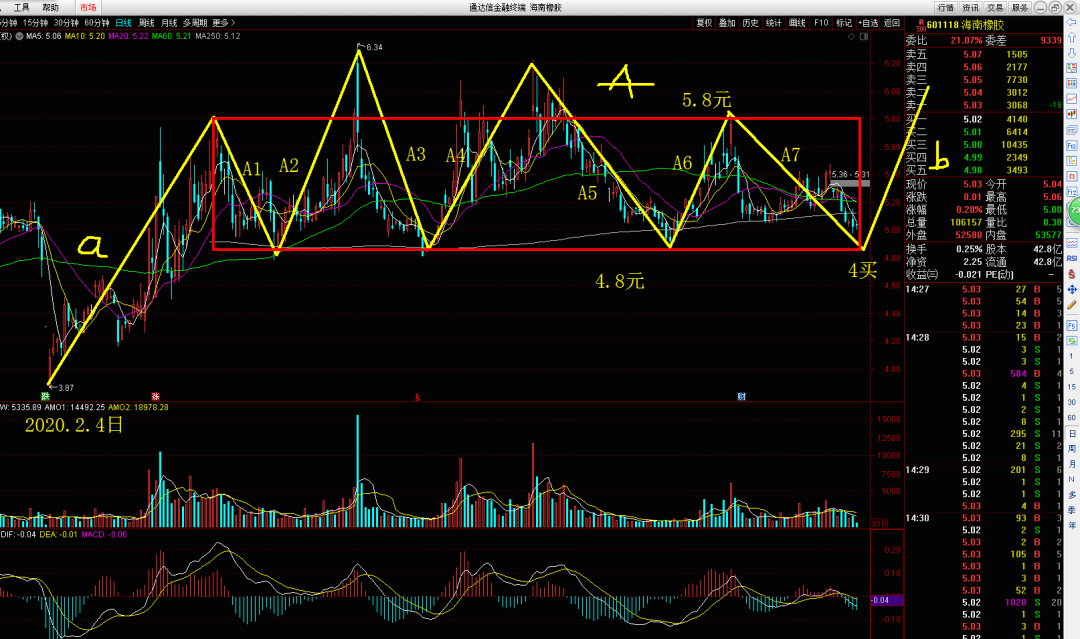Open the line chart sidebar icon
This screenshot has width=1080, height=639.
pos(1072,98)
